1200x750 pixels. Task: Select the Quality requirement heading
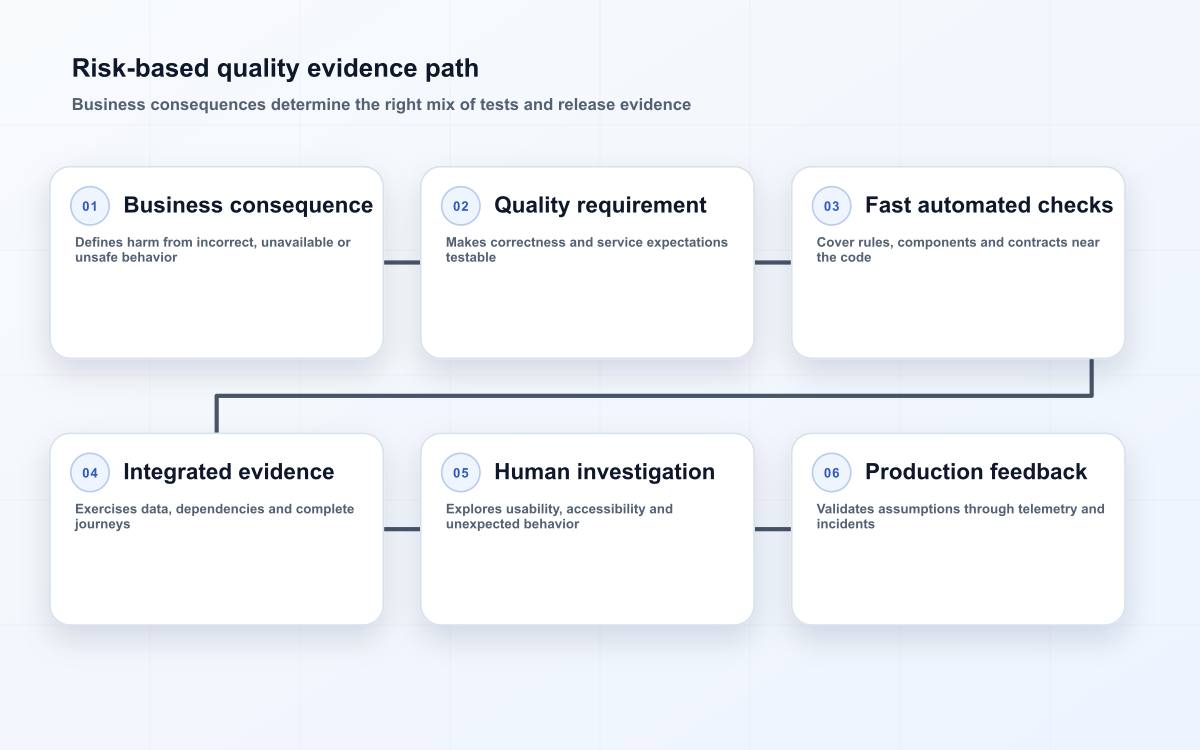[x=600, y=205]
